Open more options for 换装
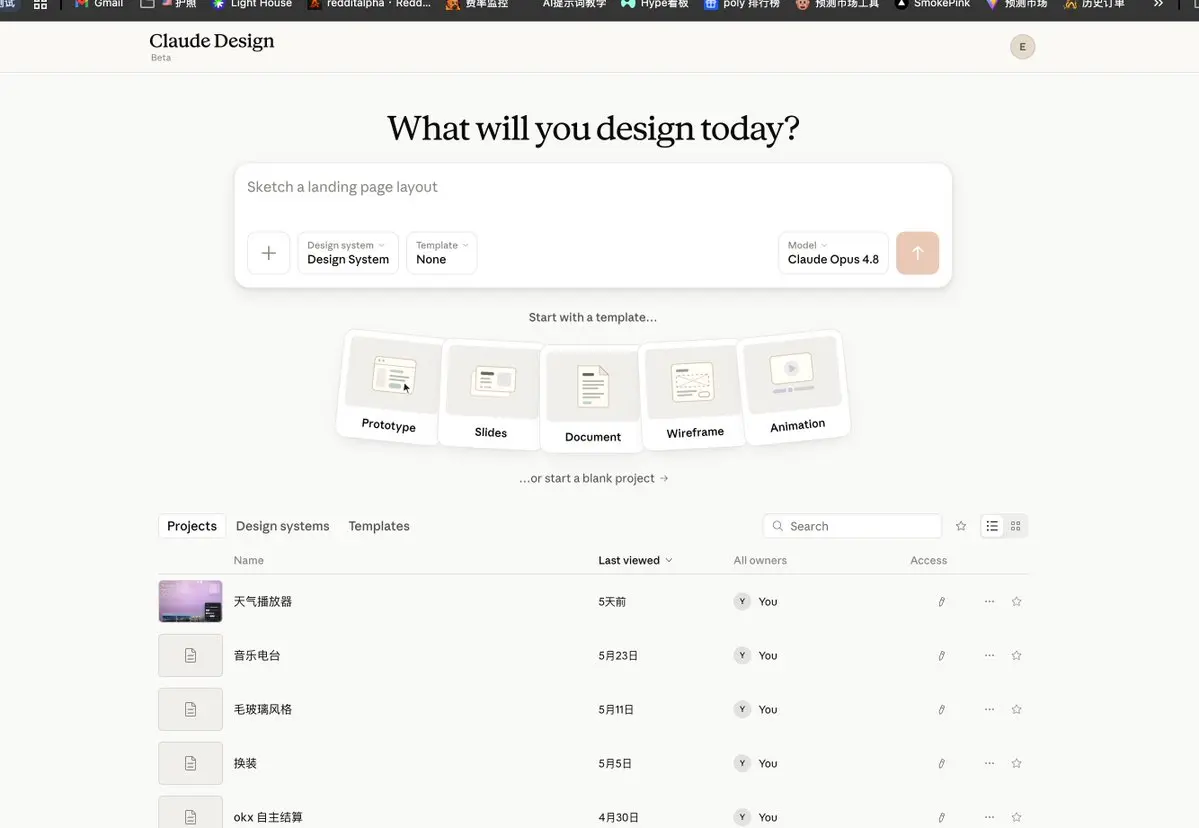This screenshot has width=1199, height=828. 989,763
